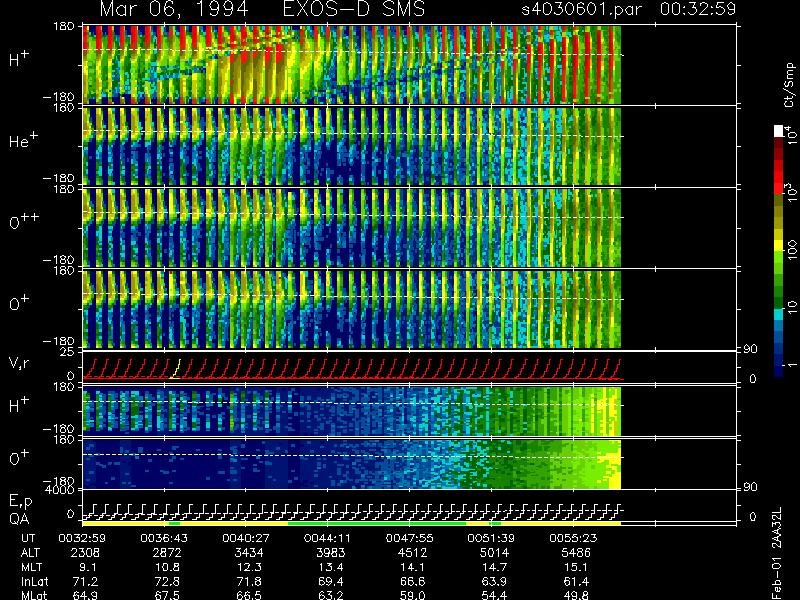The width and height of the screenshot is (800, 600).
Task: Select the 'UT' row header
Action: 28,538
